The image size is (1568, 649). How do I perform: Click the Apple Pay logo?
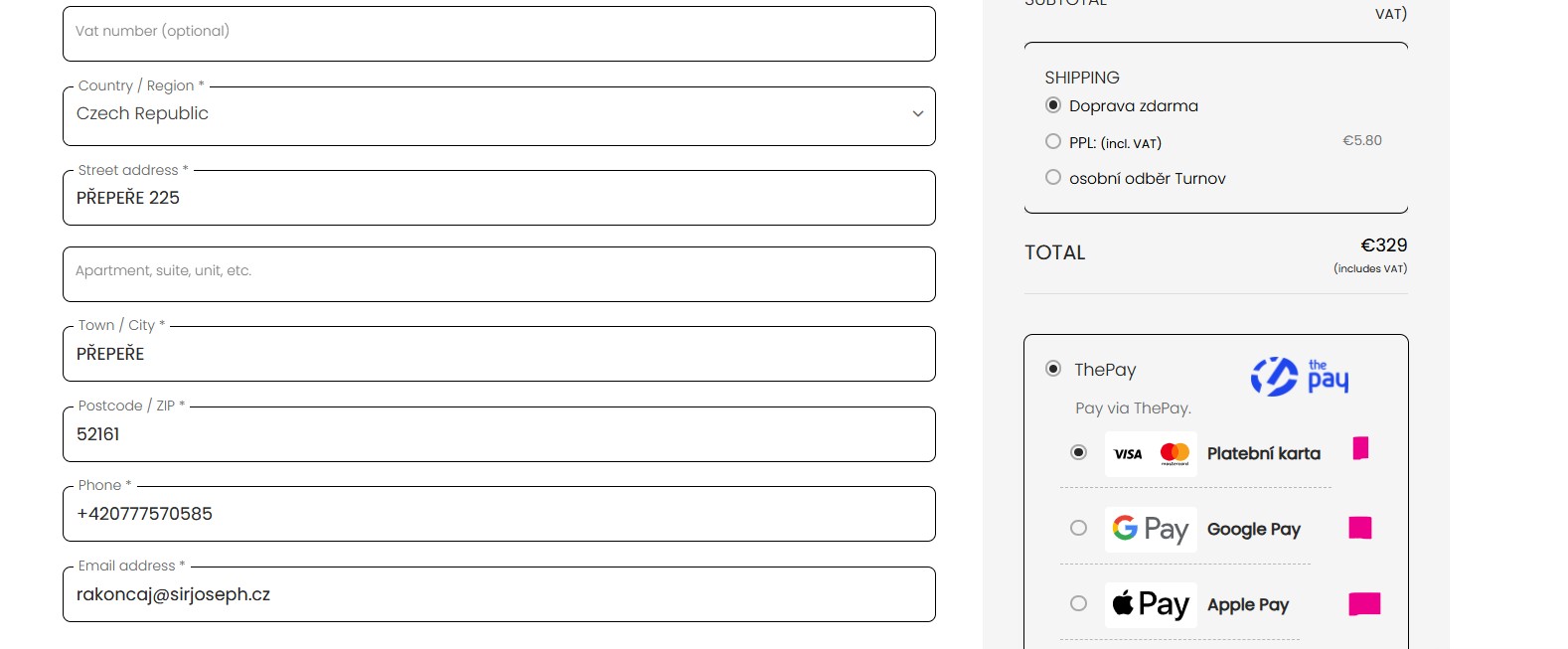coord(1151,604)
